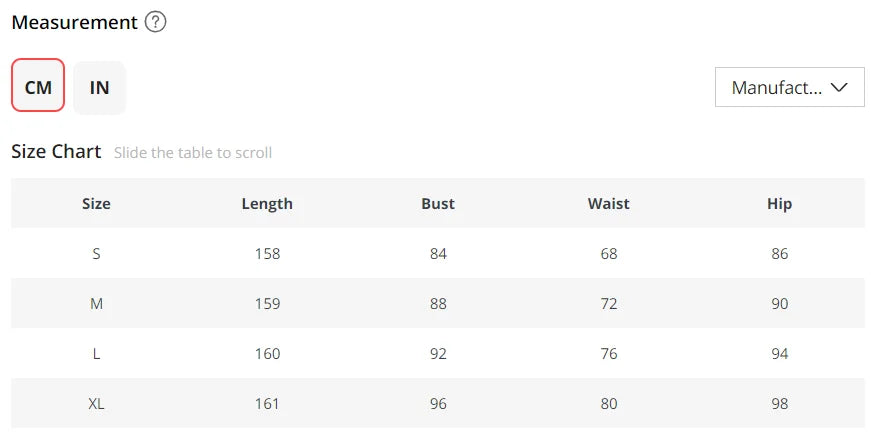The height and width of the screenshot is (435, 871).
Task: Select the Size column header
Action: tap(96, 203)
